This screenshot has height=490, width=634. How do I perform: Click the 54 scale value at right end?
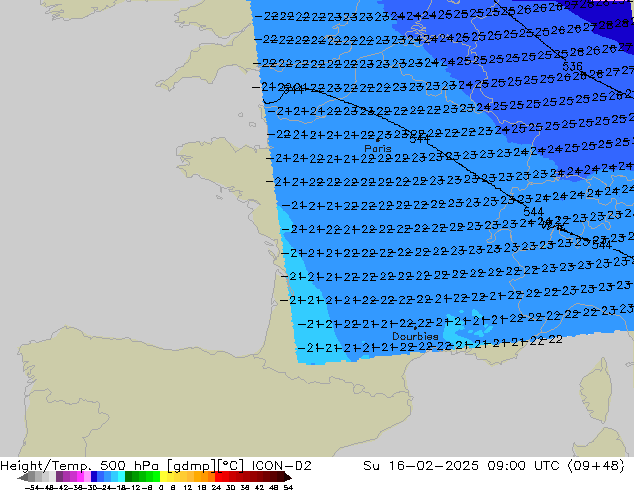288,487
